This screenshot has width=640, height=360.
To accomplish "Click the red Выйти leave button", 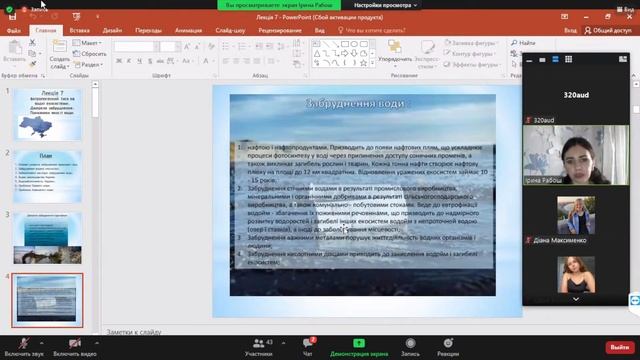I will 620,347.
